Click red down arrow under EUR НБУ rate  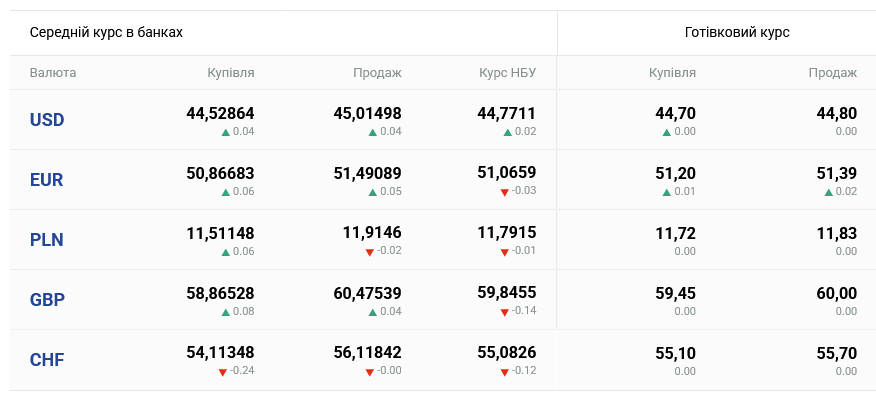click(504, 192)
